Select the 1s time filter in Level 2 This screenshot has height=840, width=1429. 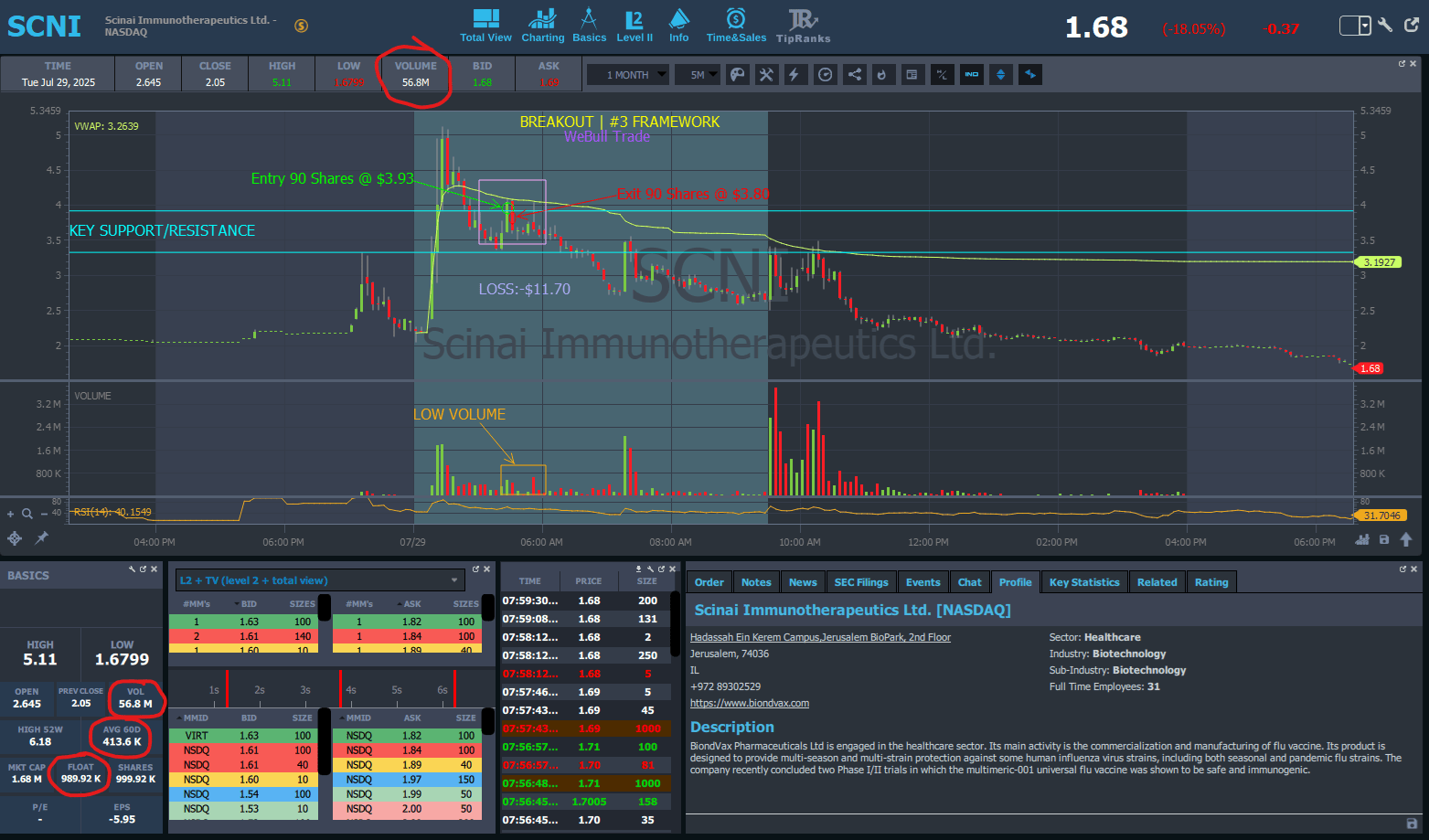[214, 690]
